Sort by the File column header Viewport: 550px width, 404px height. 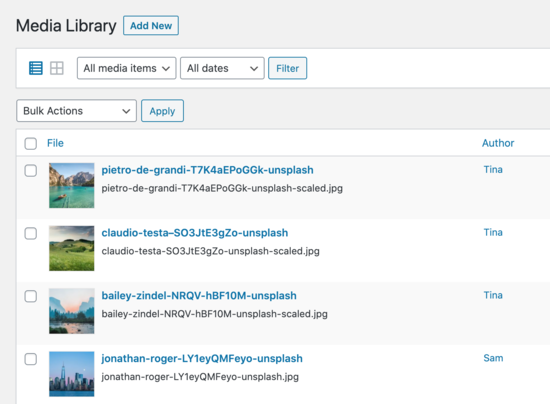point(55,143)
